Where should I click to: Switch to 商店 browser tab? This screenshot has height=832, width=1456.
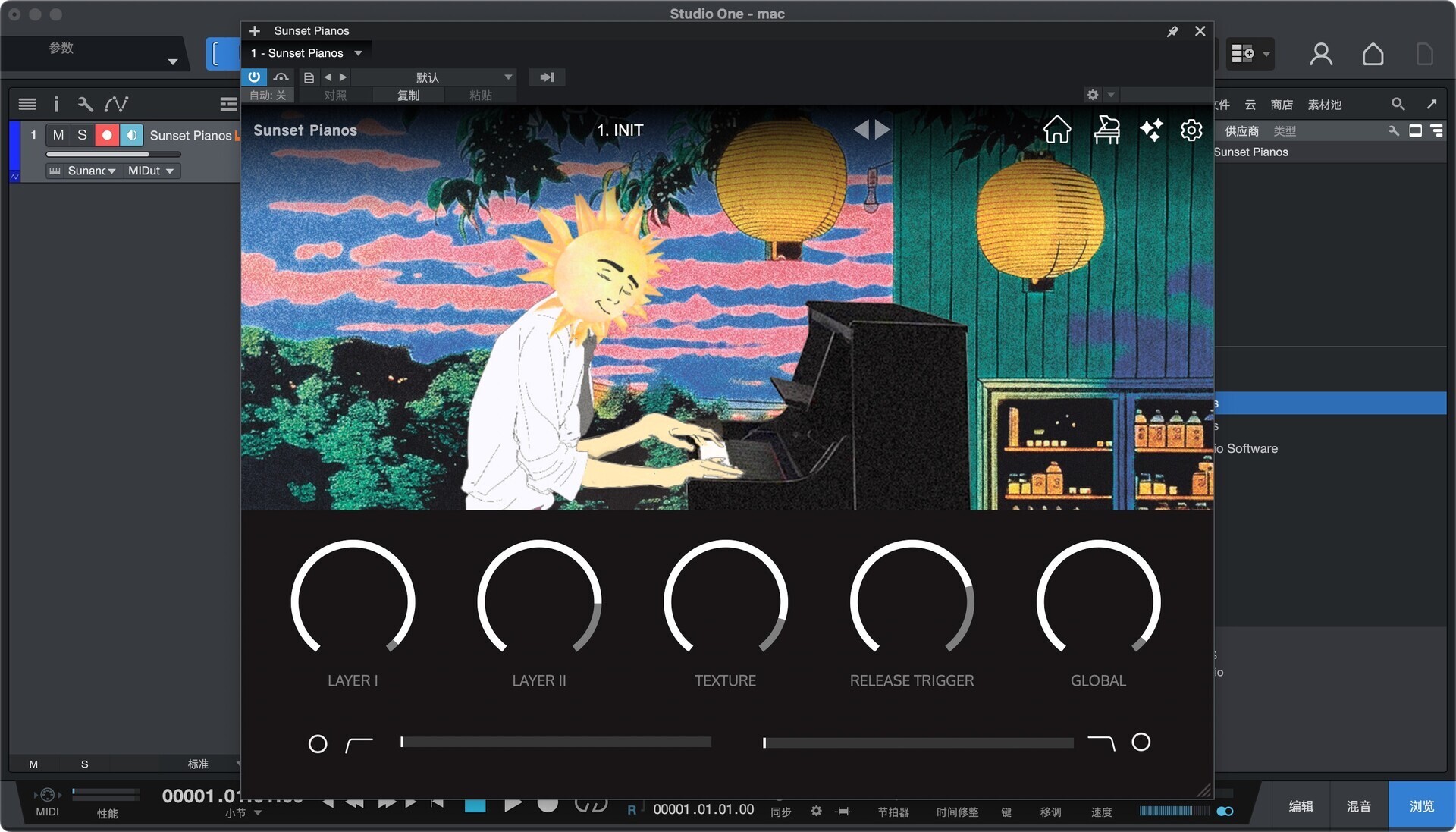point(1282,105)
